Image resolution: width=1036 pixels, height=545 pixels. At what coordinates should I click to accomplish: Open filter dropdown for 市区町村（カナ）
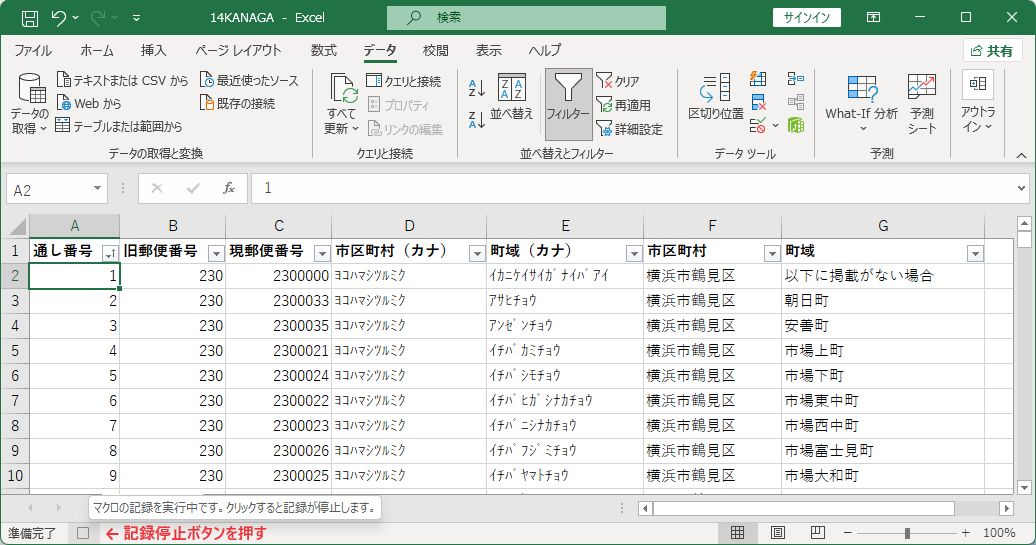(x=477, y=253)
